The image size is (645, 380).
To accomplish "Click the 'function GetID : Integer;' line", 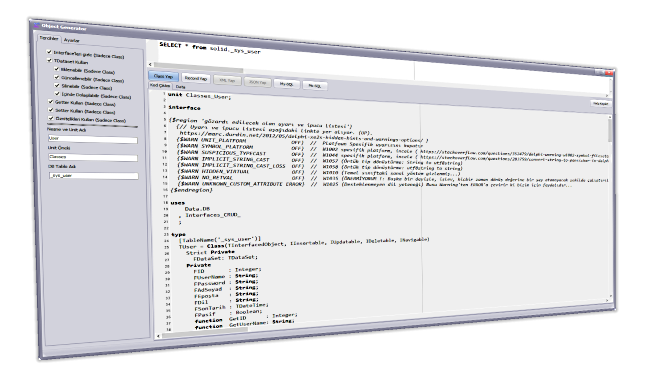I will (246, 318).
